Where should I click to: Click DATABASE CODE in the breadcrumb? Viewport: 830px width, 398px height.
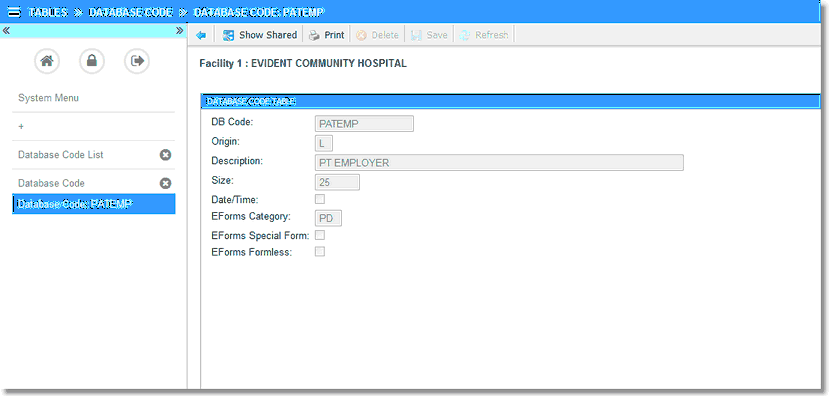click(131, 12)
